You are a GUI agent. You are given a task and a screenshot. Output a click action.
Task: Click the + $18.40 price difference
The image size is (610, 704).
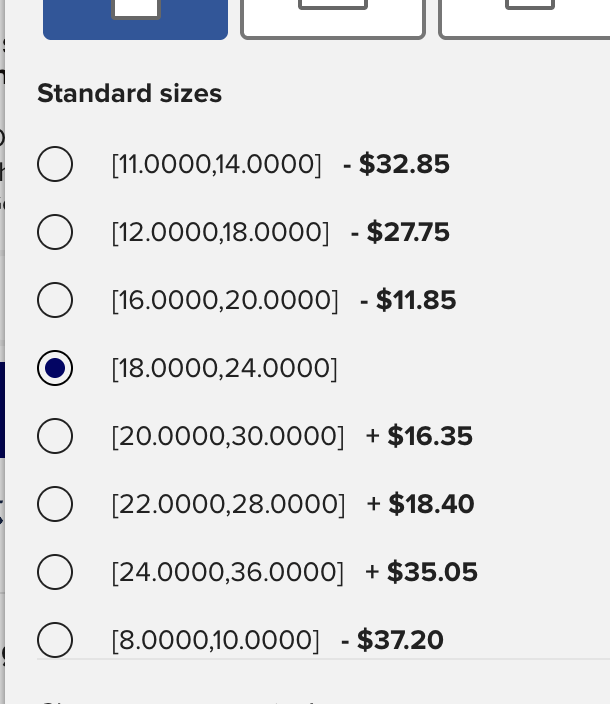point(420,504)
